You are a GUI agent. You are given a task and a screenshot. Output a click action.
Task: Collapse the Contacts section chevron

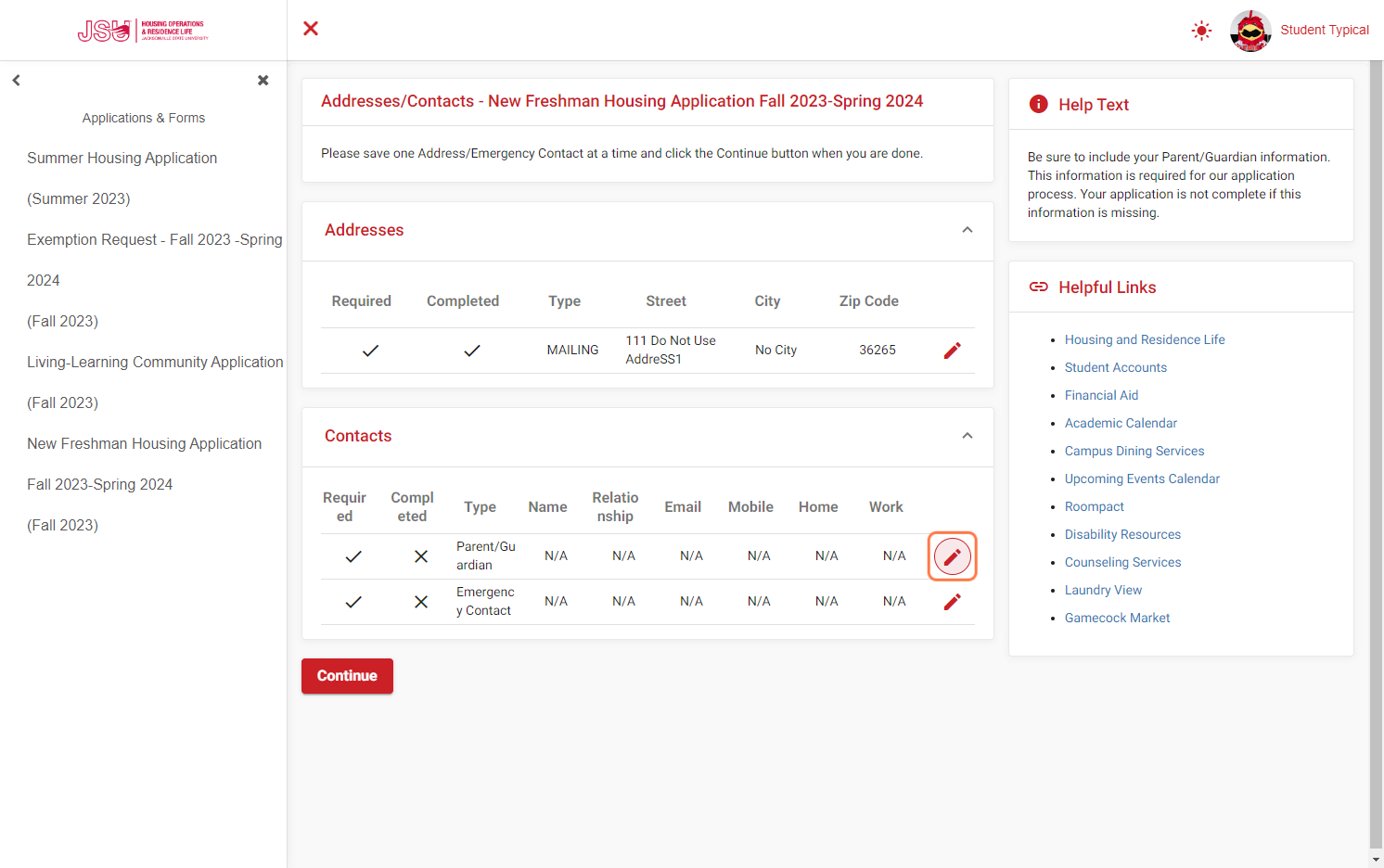coord(968,436)
